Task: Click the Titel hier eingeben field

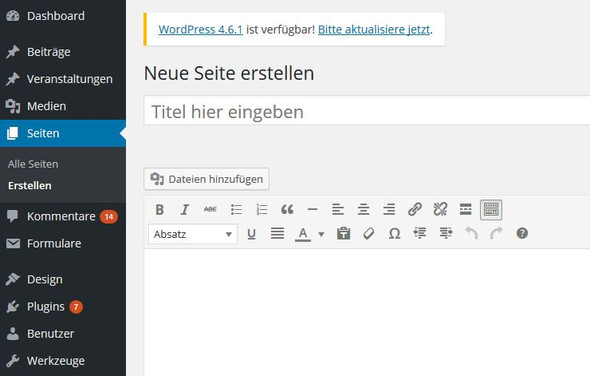Action: tap(367, 111)
